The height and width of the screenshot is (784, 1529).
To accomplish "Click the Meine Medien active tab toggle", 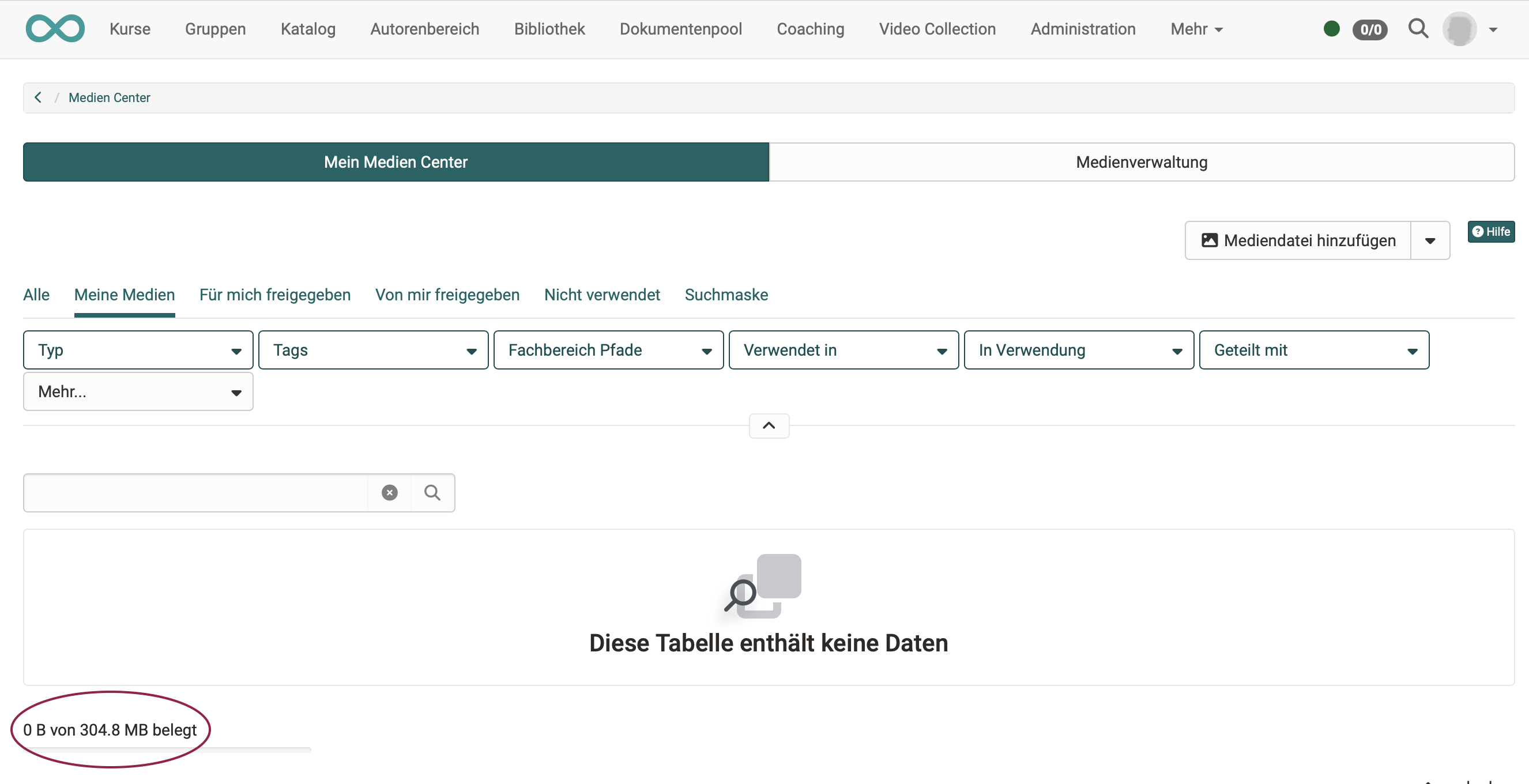I will [x=124, y=294].
